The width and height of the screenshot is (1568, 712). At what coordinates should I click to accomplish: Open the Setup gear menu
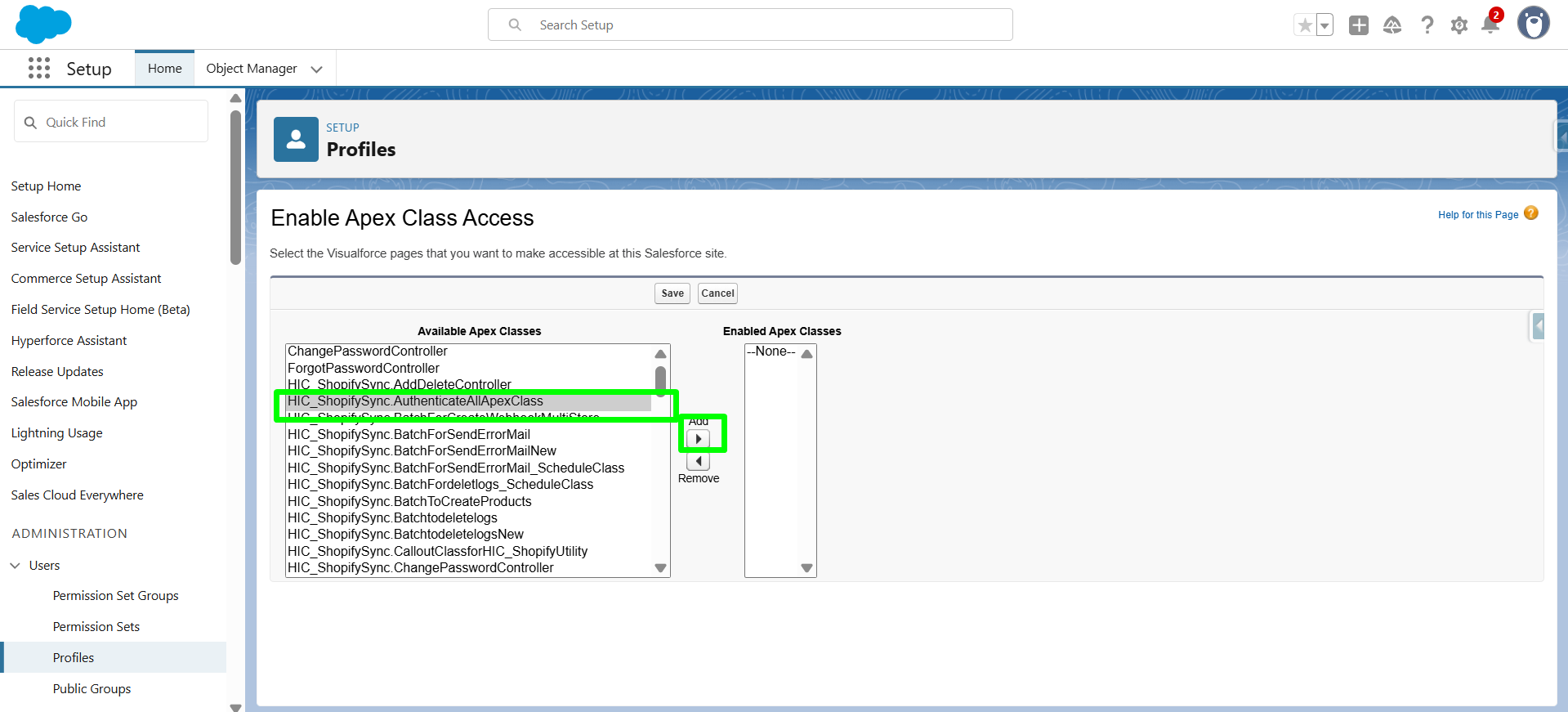(x=1459, y=25)
